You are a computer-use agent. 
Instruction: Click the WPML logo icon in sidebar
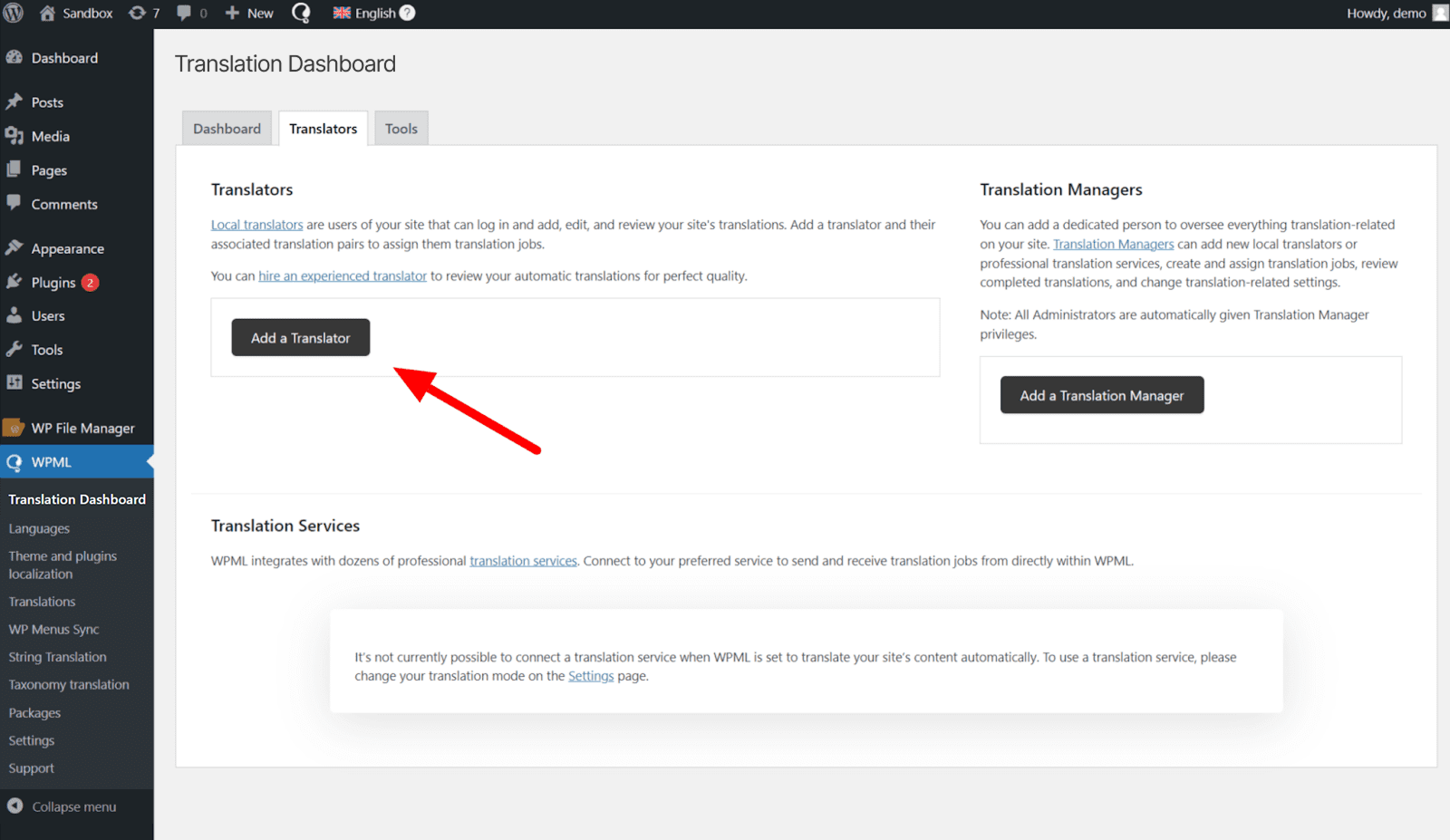tap(14, 462)
